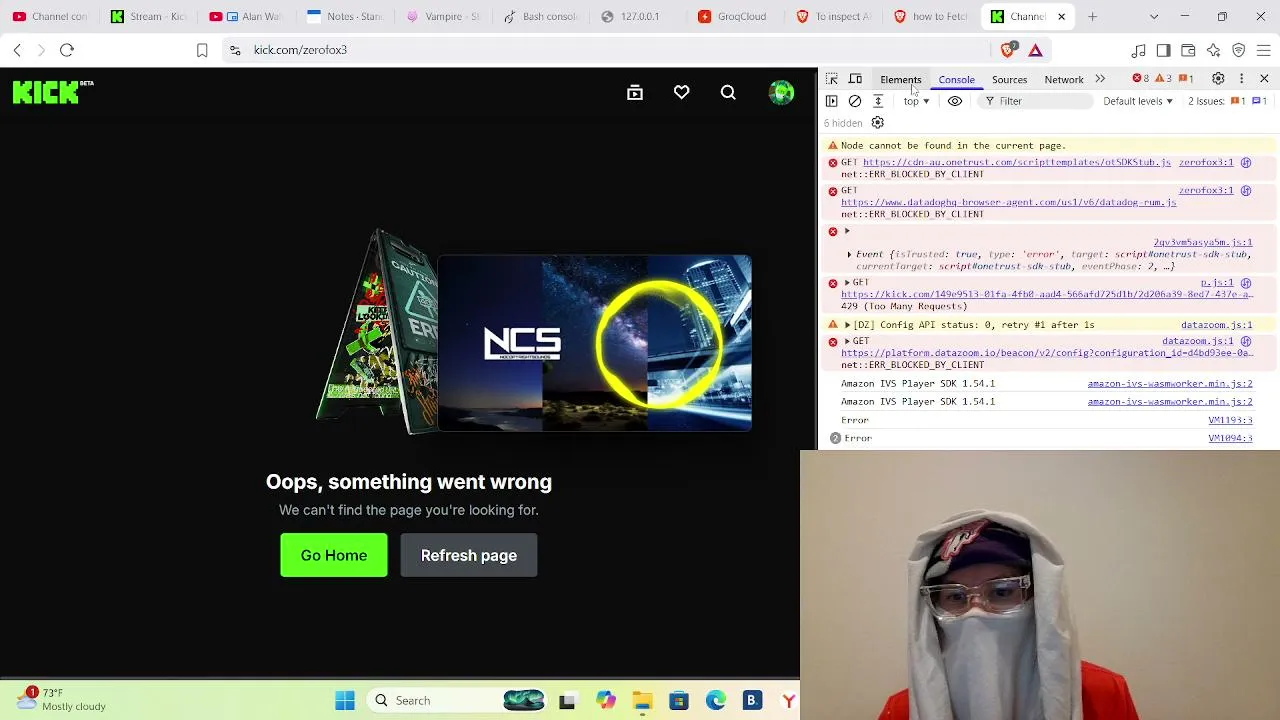The image size is (1280, 720).
Task: Click the Kick logo in the header
Action: pyautogui.click(x=53, y=93)
